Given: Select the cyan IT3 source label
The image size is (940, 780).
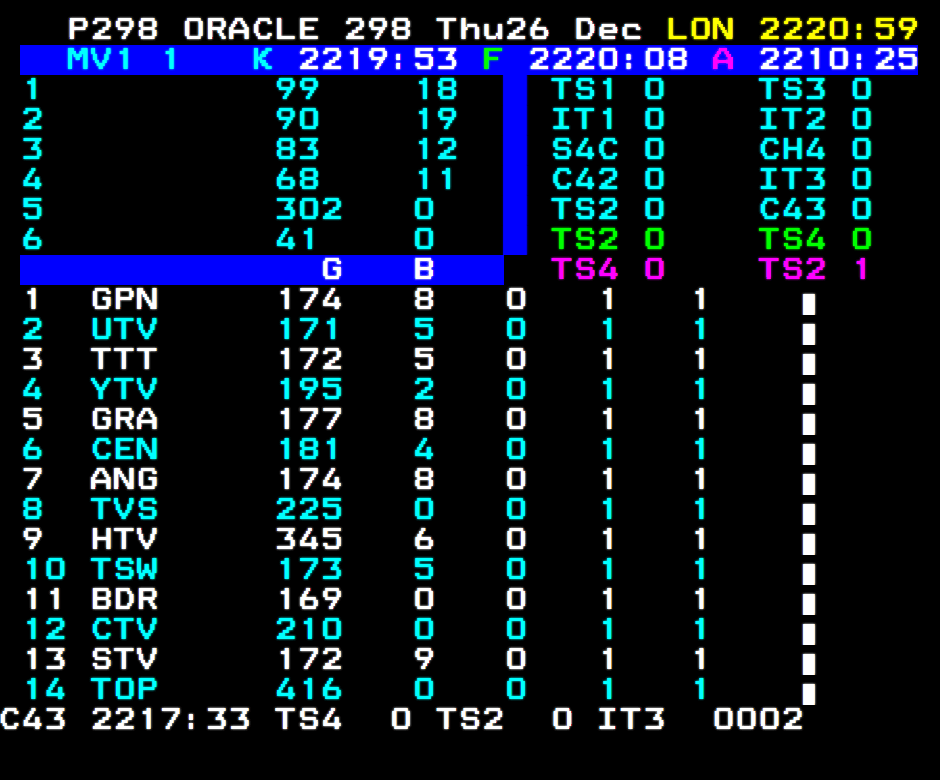Looking at the screenshot, I should (x=792, y=179).
